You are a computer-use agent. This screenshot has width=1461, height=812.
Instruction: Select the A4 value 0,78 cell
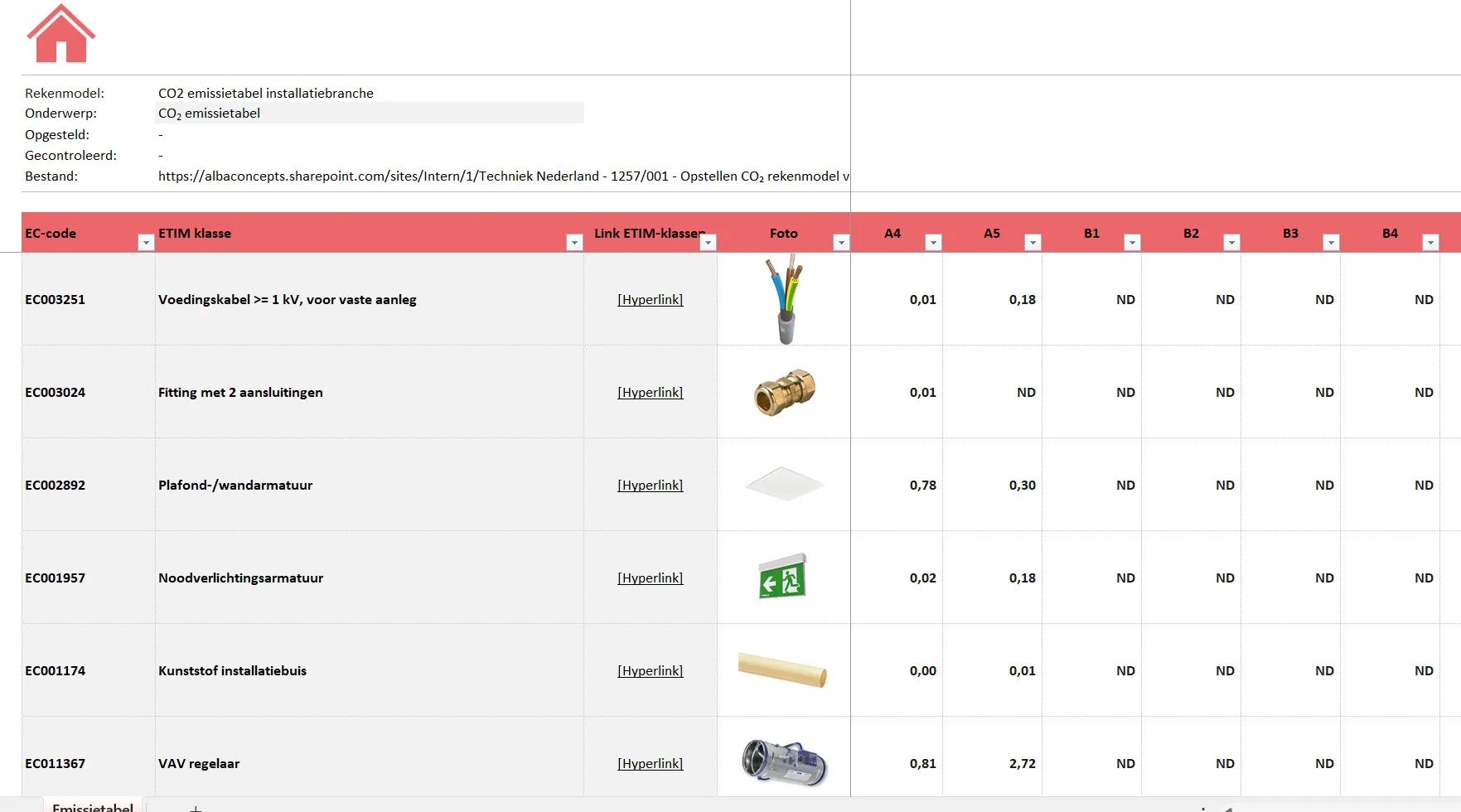click(897, 486)
